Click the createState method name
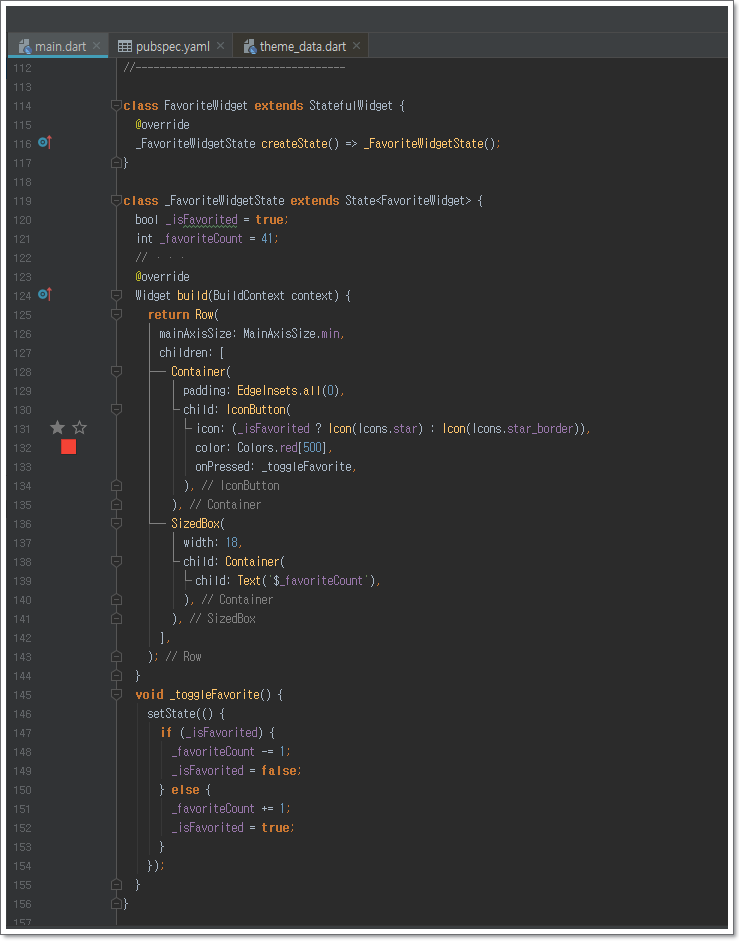 pyautogui.click(x=294, y=143)
